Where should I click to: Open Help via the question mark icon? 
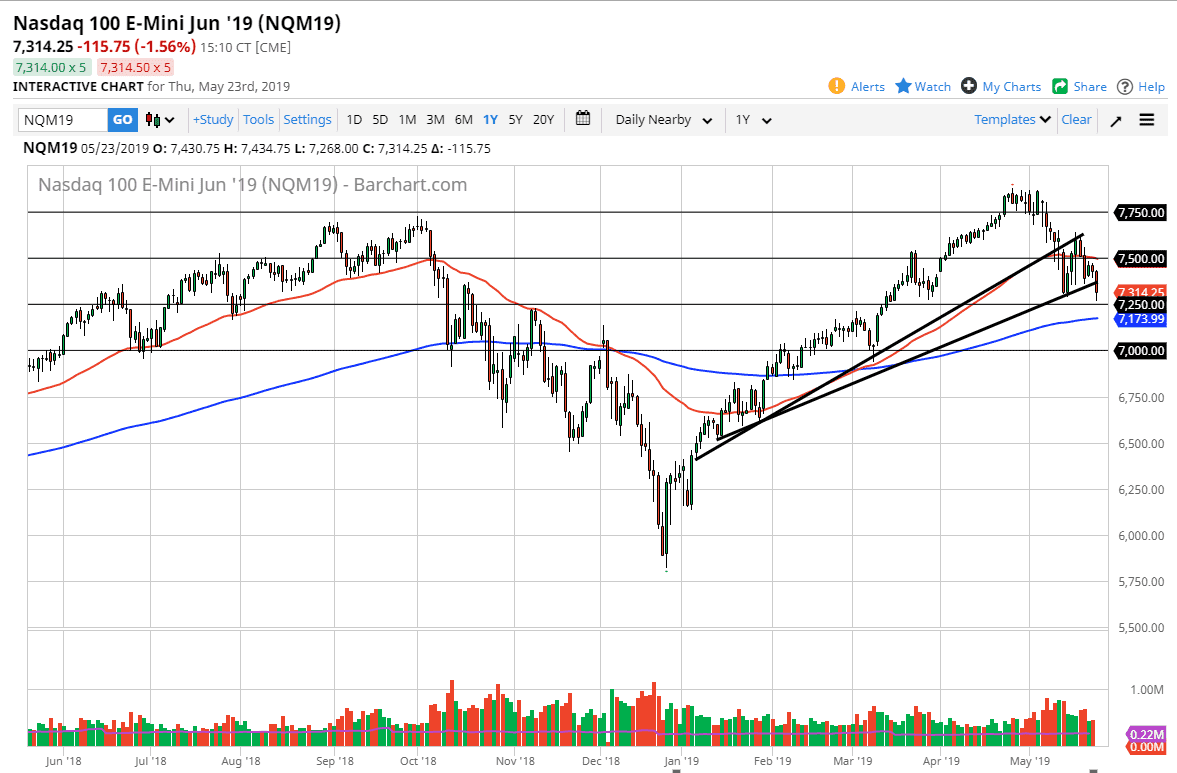coord(1125,86)
